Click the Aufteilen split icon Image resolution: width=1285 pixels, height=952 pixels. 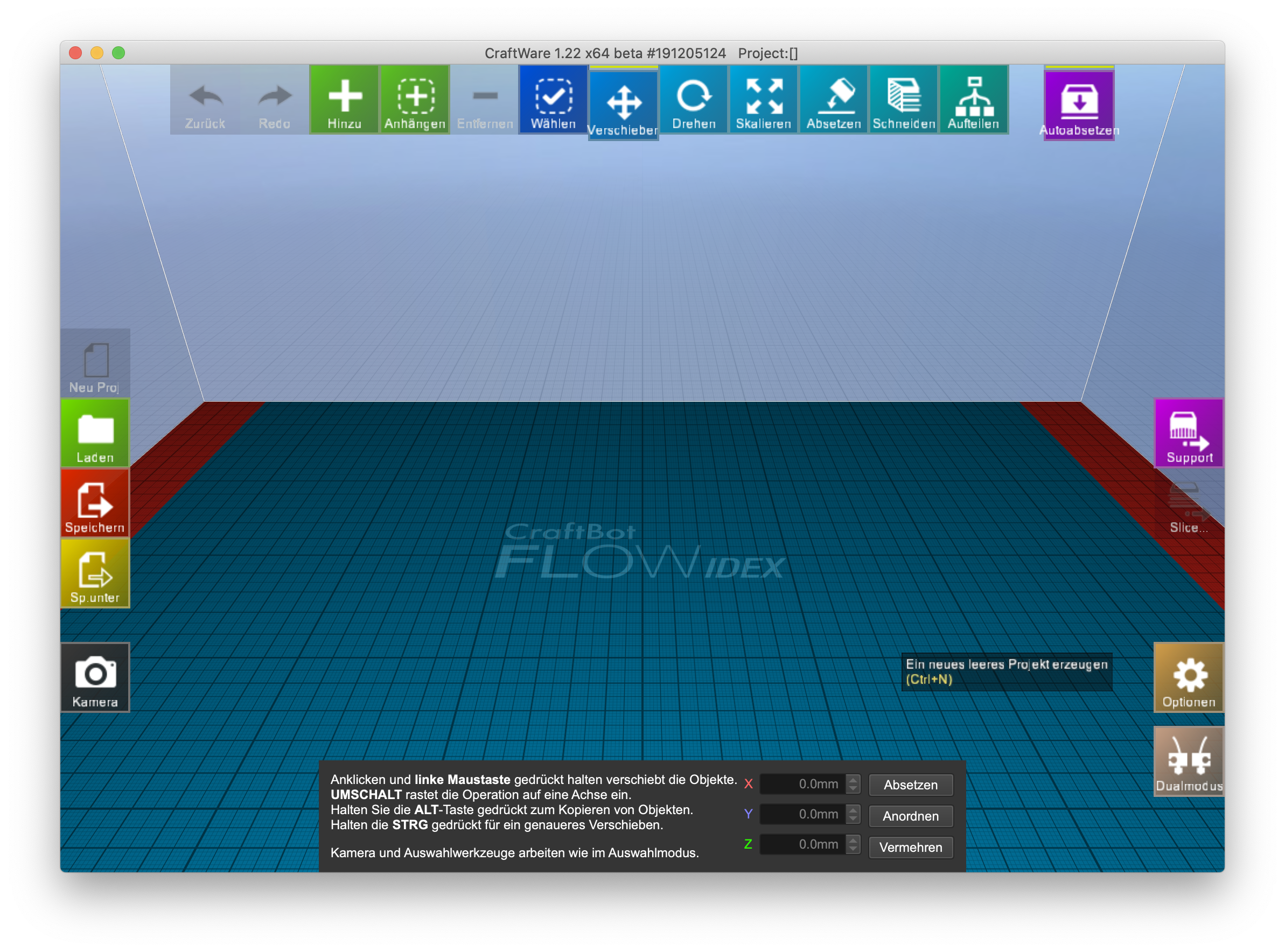[x=973, y=99]
